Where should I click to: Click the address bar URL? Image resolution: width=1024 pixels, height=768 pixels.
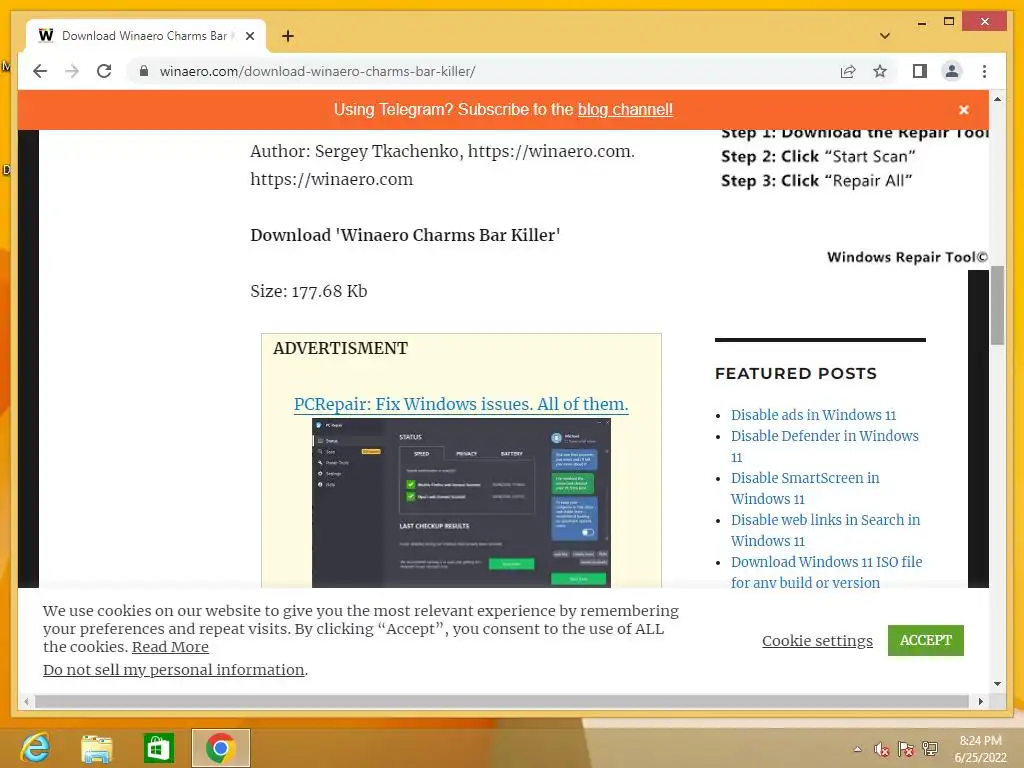317,71
